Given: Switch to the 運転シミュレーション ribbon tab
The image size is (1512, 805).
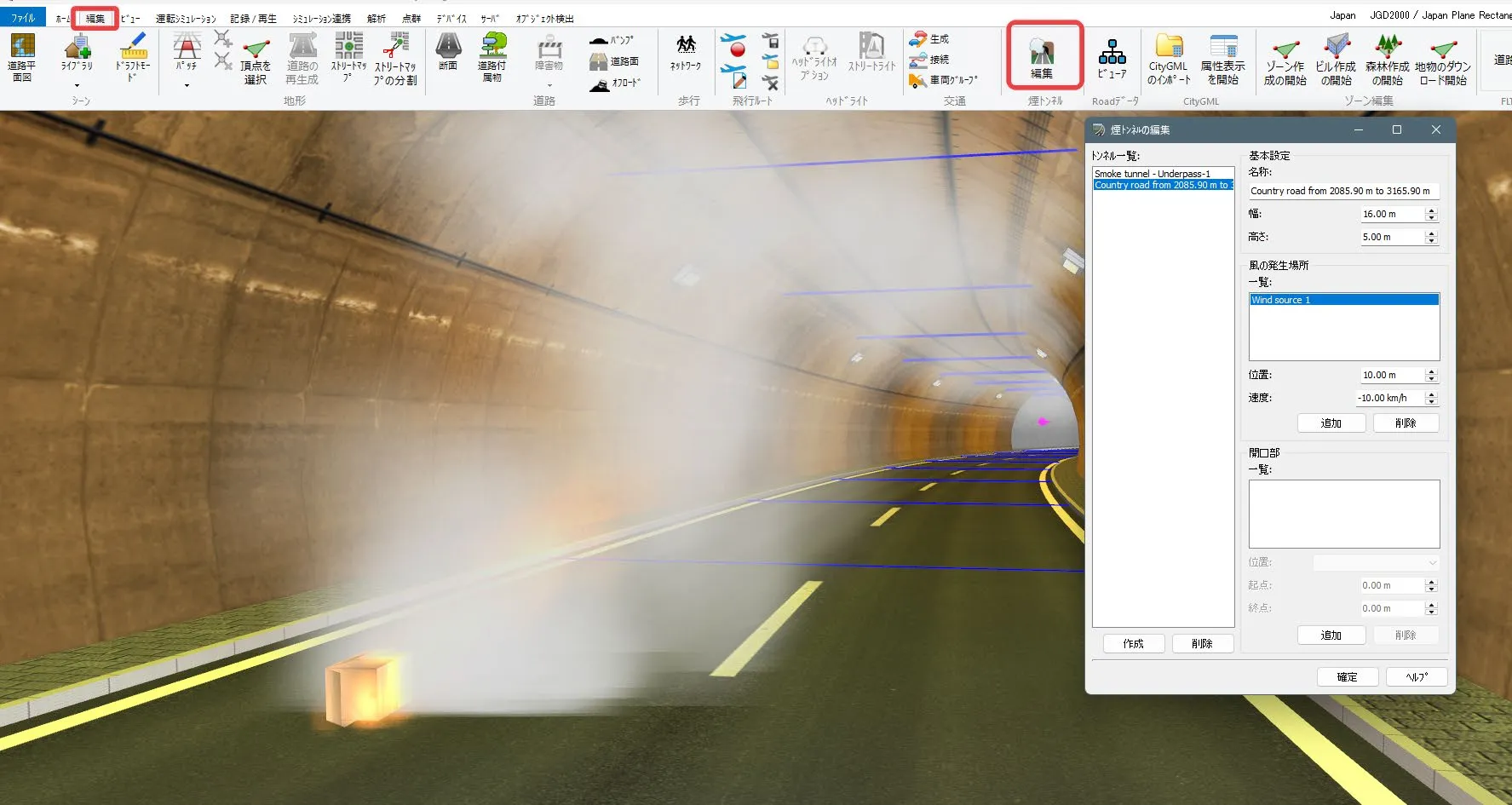Looking at the screenshot, I should (186, 18).
